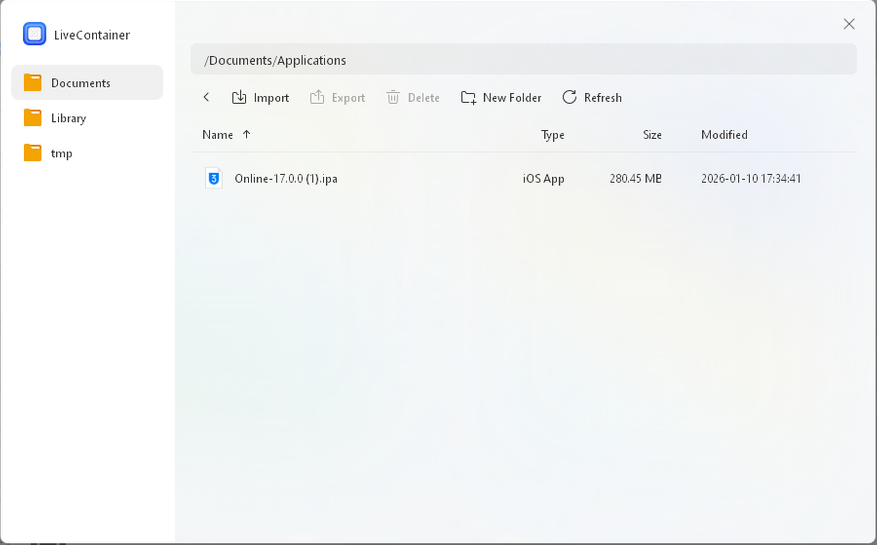Viewport: 877px width, 545px height.
Task: Click the Delete trash icon
Action: tap(393, 97)
